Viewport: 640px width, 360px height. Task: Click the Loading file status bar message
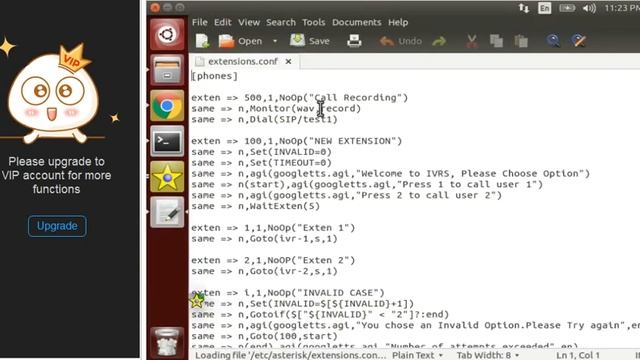[x=290, y=355]
